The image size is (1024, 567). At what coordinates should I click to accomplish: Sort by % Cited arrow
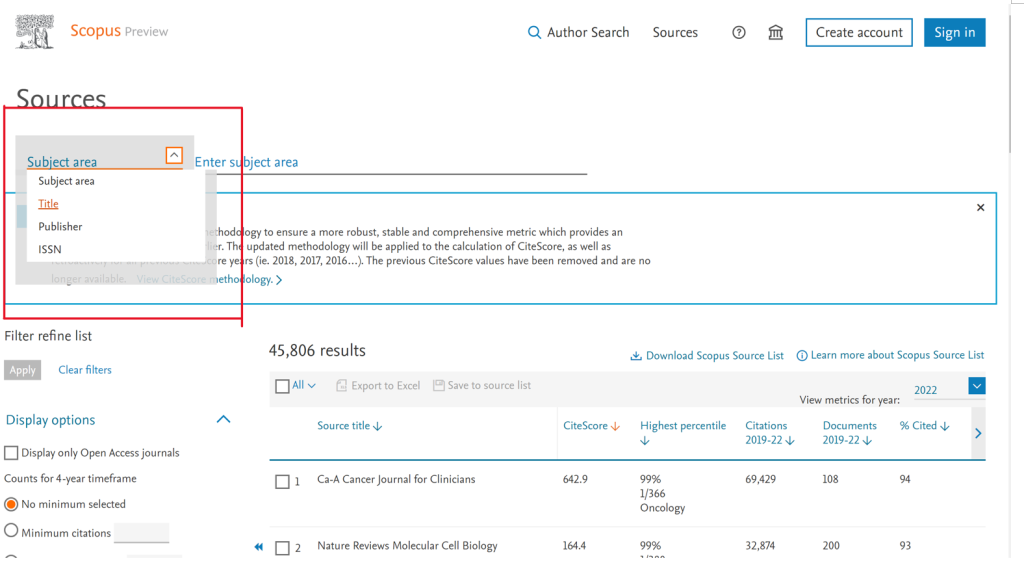944,427
